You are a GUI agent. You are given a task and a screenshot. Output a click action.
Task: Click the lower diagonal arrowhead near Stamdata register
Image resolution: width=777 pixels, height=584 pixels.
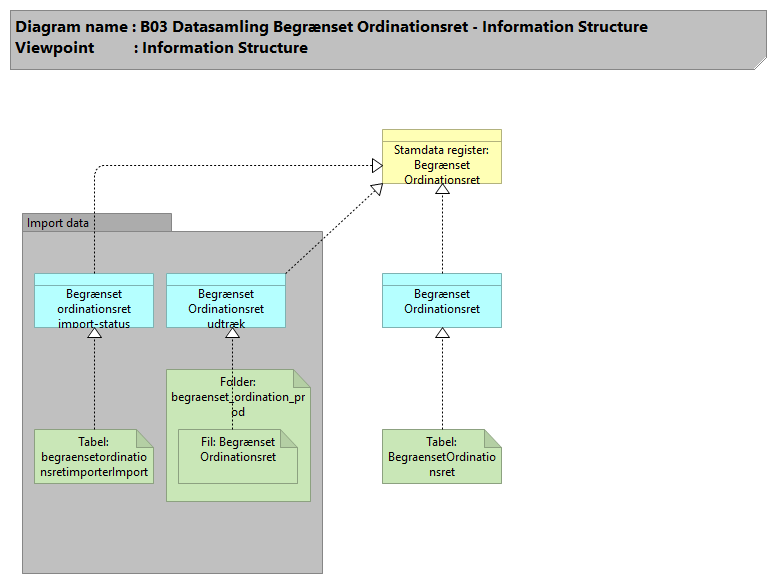[376, 188]
